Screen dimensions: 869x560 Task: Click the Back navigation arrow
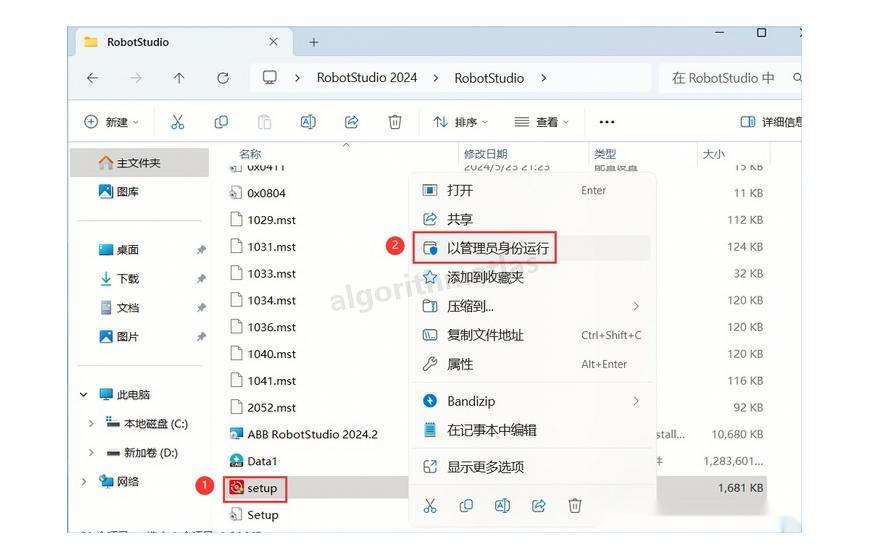93,78
